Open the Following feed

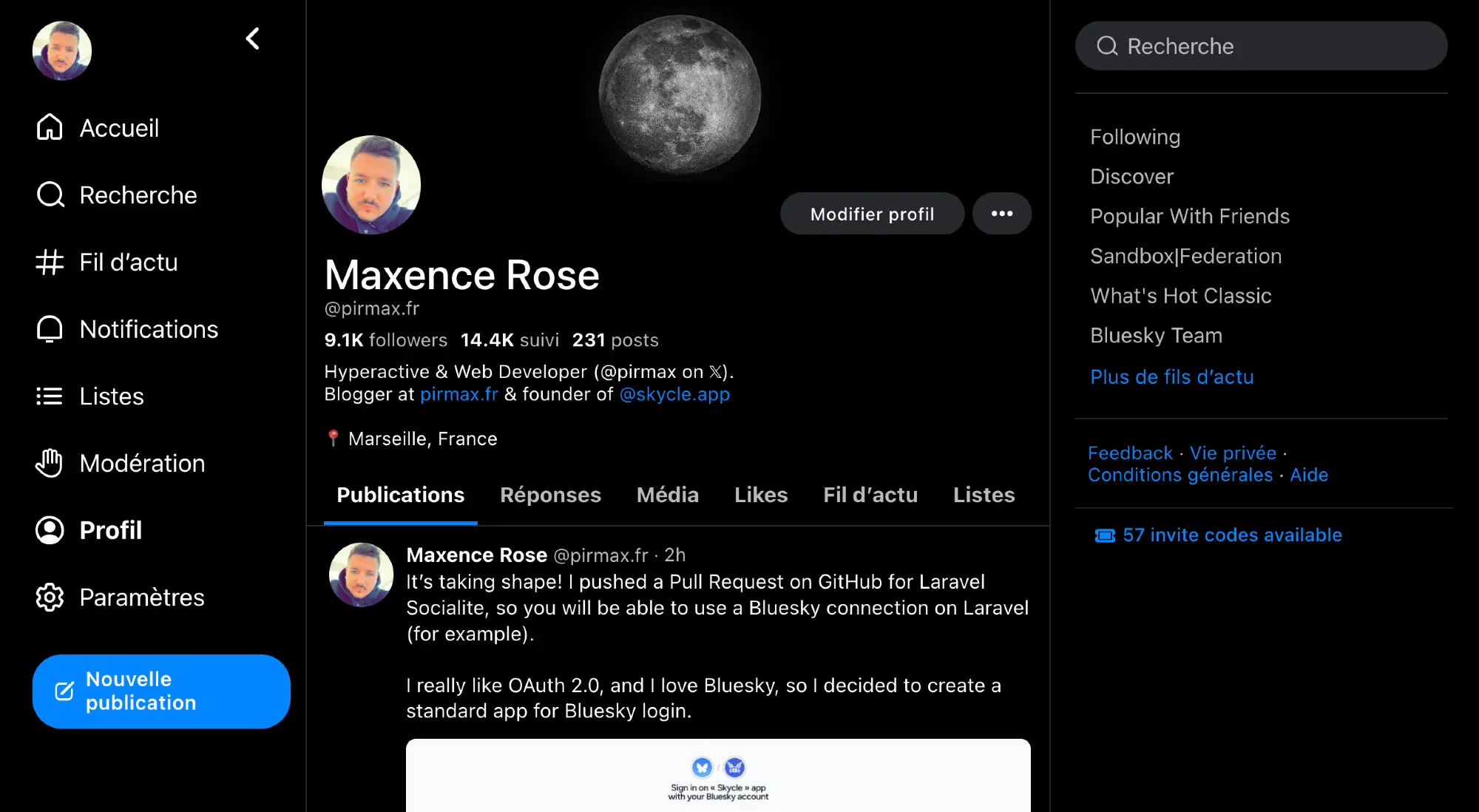[1135, 137]
